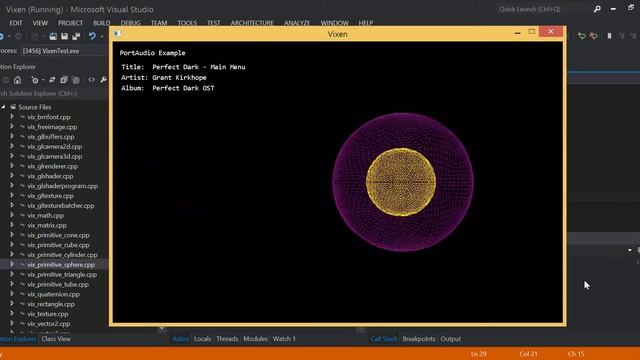The height and width of the screenshot is (360, 640).
Task: Open the EDIT menu
Action: coord(16,23)
